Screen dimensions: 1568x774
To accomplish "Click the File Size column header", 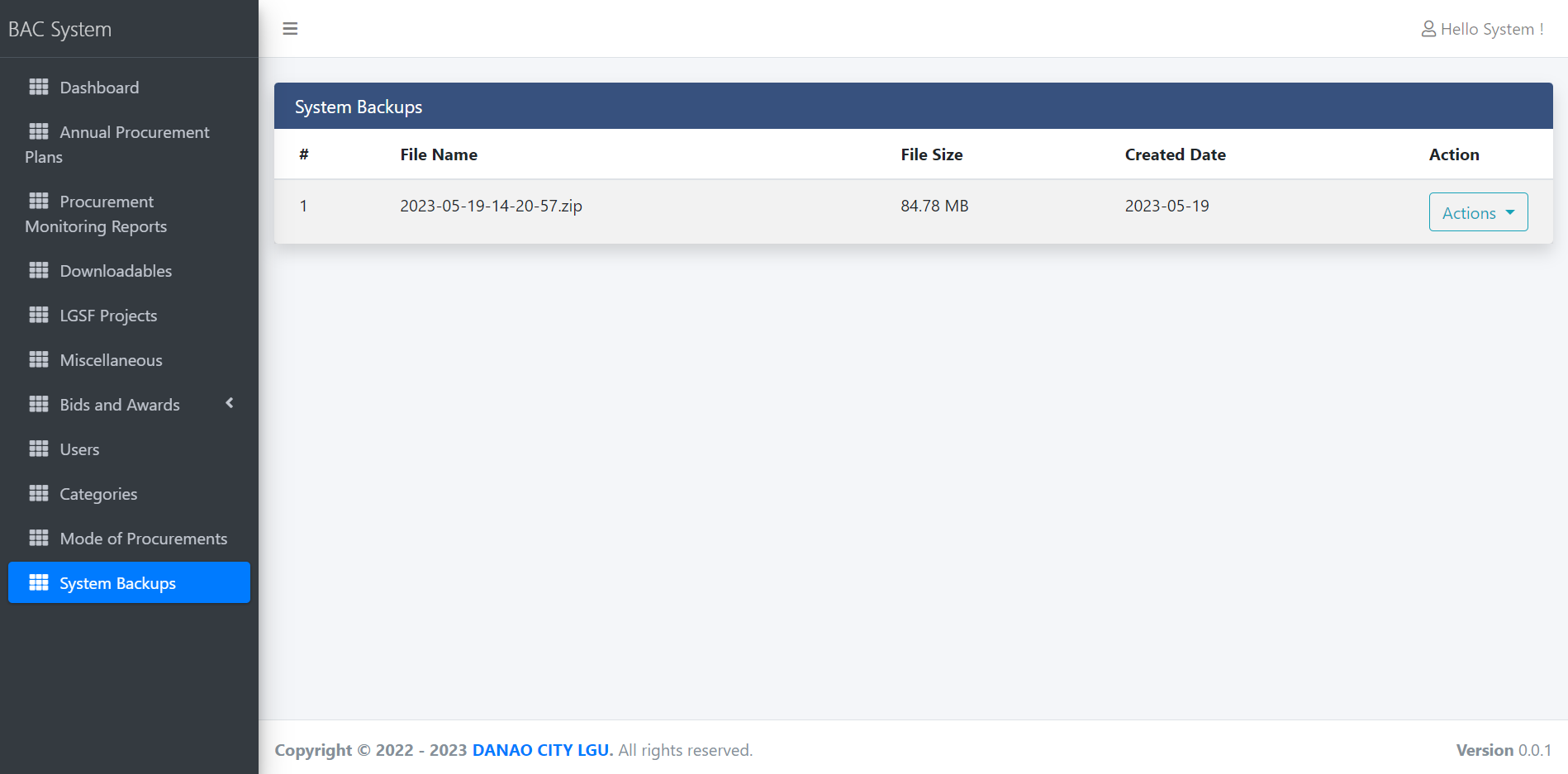I will [931, 154].
